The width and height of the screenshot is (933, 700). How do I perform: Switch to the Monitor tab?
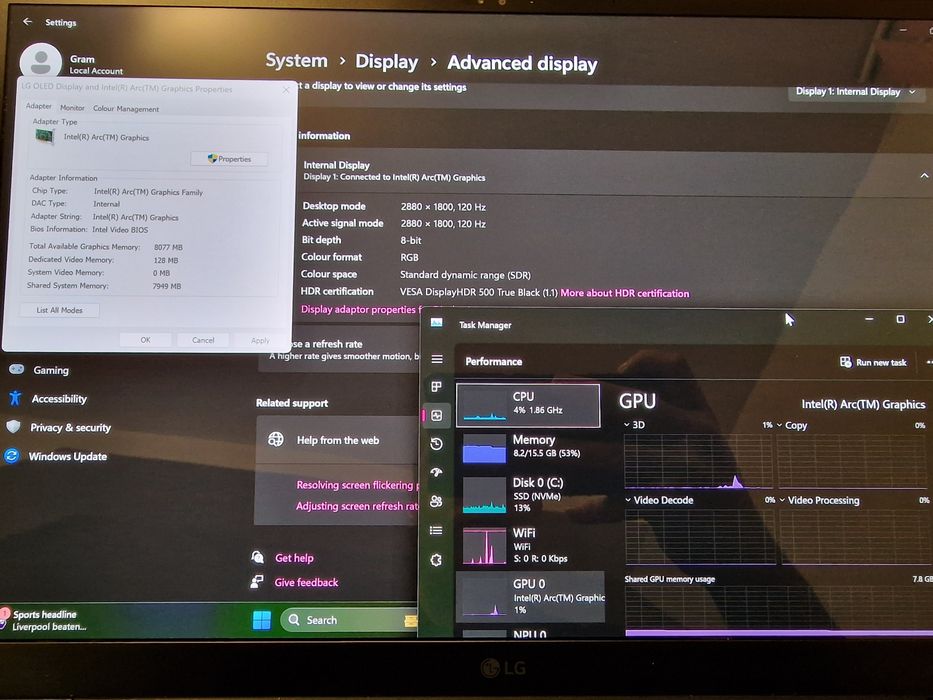[72, 108]
